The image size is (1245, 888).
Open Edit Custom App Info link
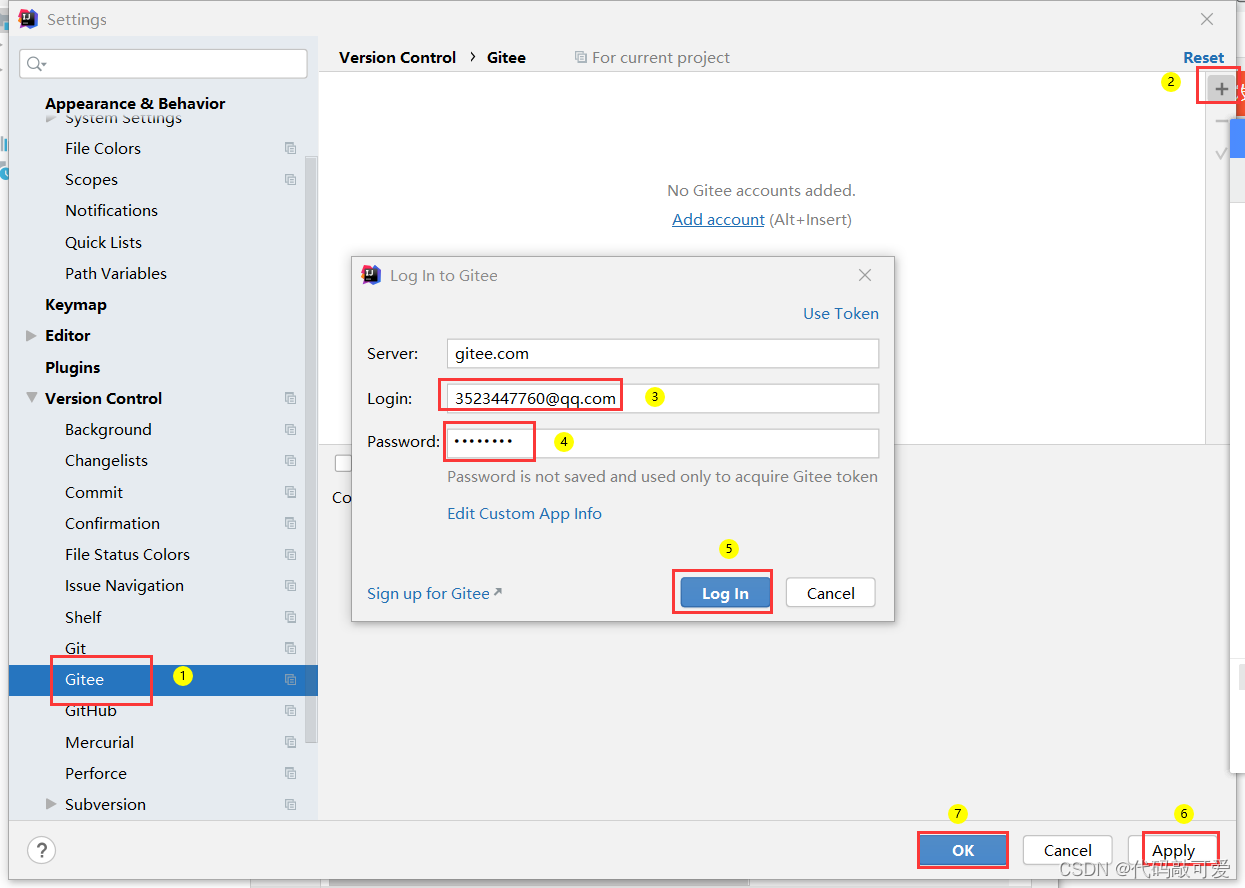pos(524,513)
